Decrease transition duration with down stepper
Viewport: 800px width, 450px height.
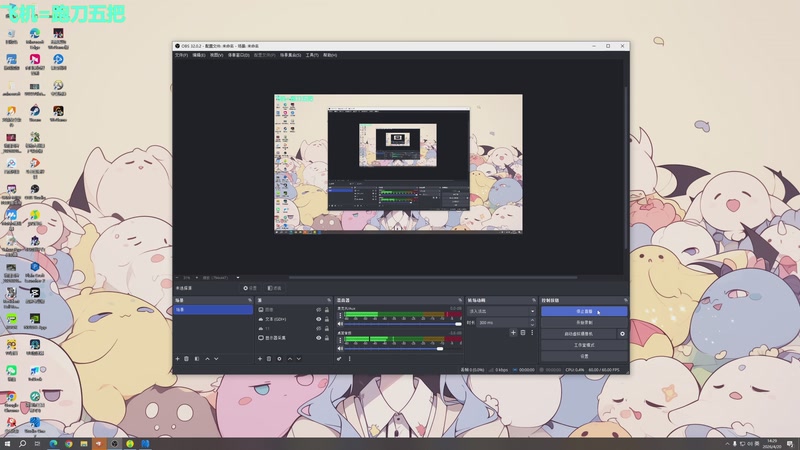(532, 325)
